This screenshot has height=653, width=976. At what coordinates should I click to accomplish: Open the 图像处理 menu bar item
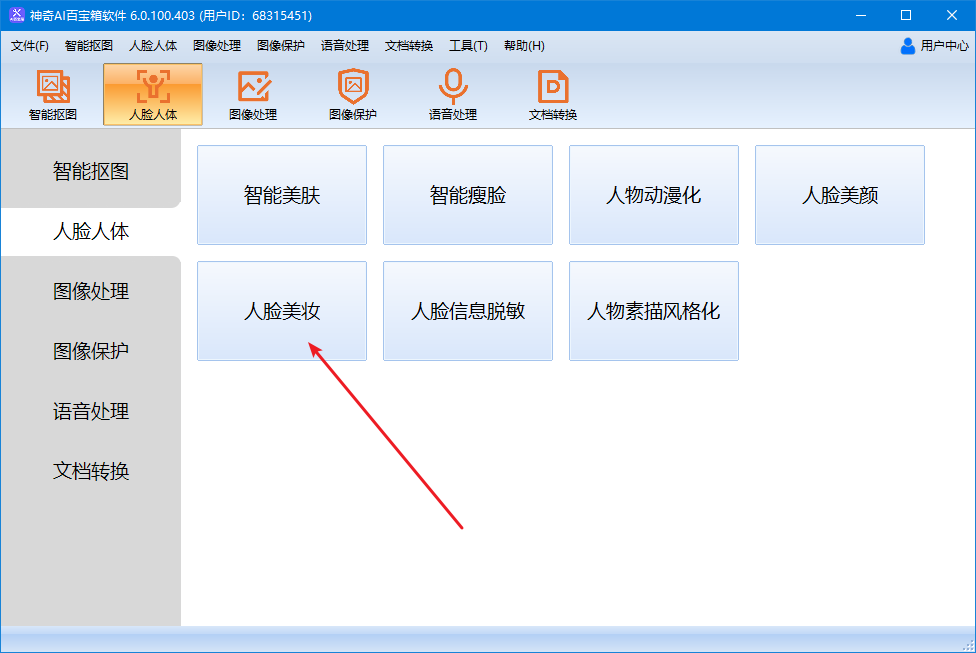coord(217,45)
